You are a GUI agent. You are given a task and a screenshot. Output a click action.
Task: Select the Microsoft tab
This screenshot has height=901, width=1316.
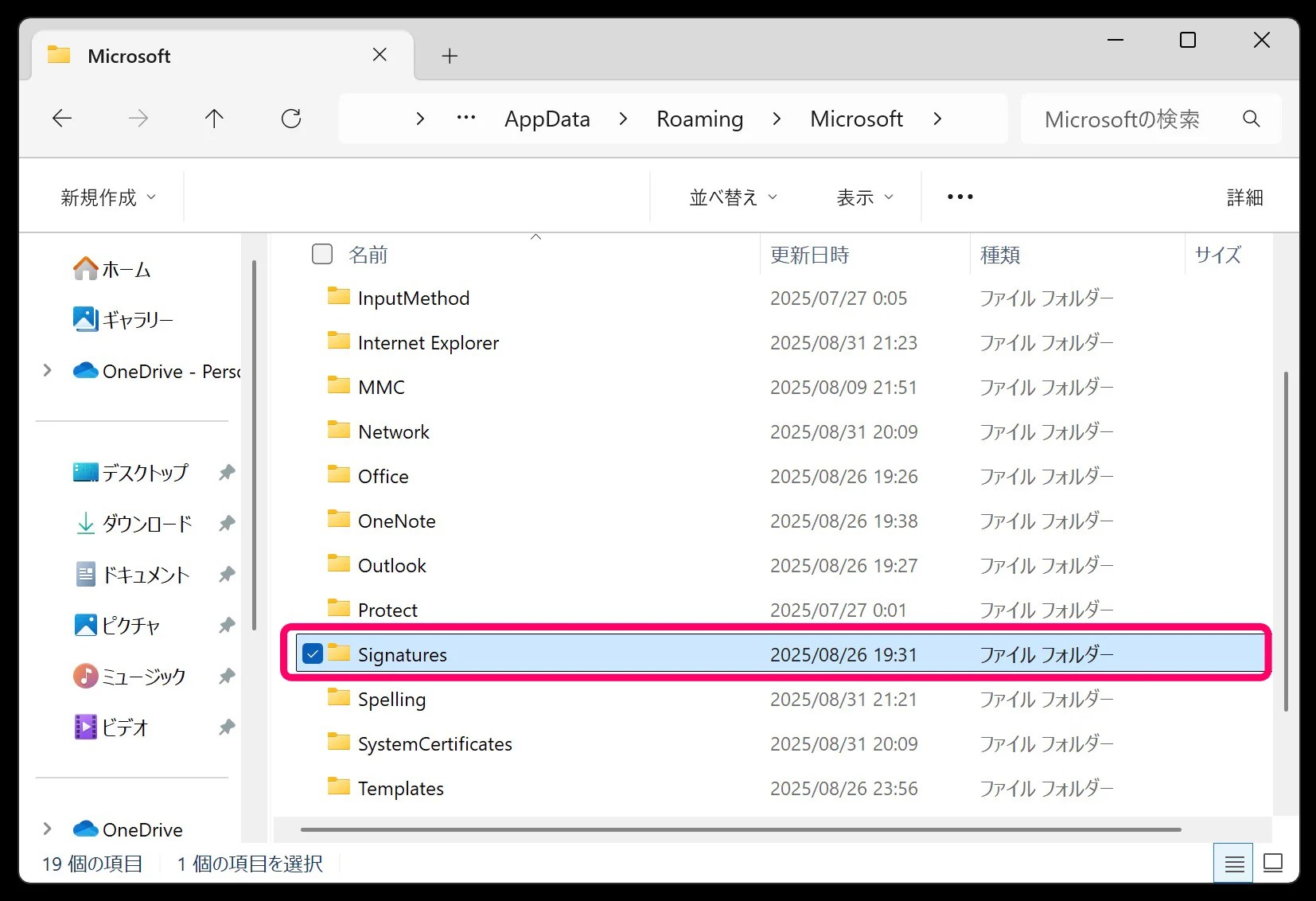tap(223, 56)
